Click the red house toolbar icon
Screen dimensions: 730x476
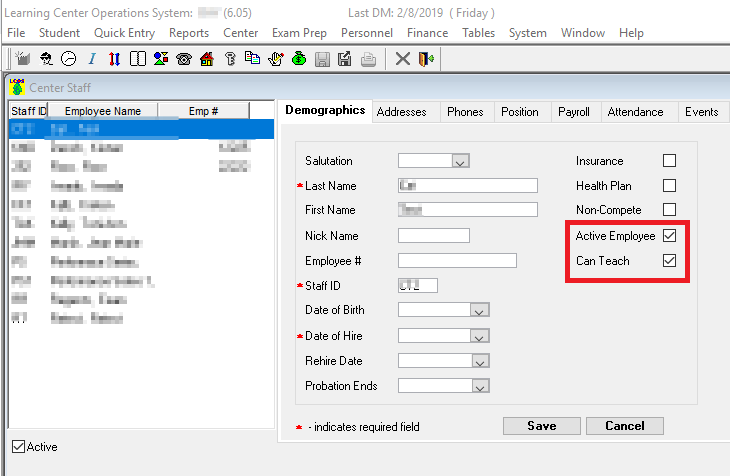[x=207, y=59]
